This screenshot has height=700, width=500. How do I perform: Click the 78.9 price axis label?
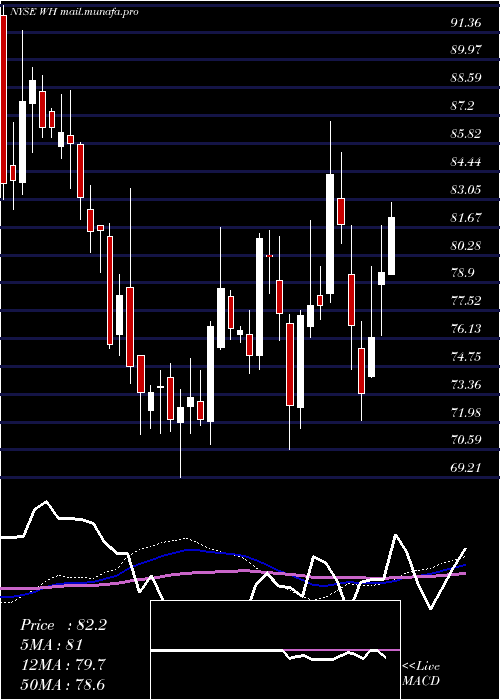[462, 273]
